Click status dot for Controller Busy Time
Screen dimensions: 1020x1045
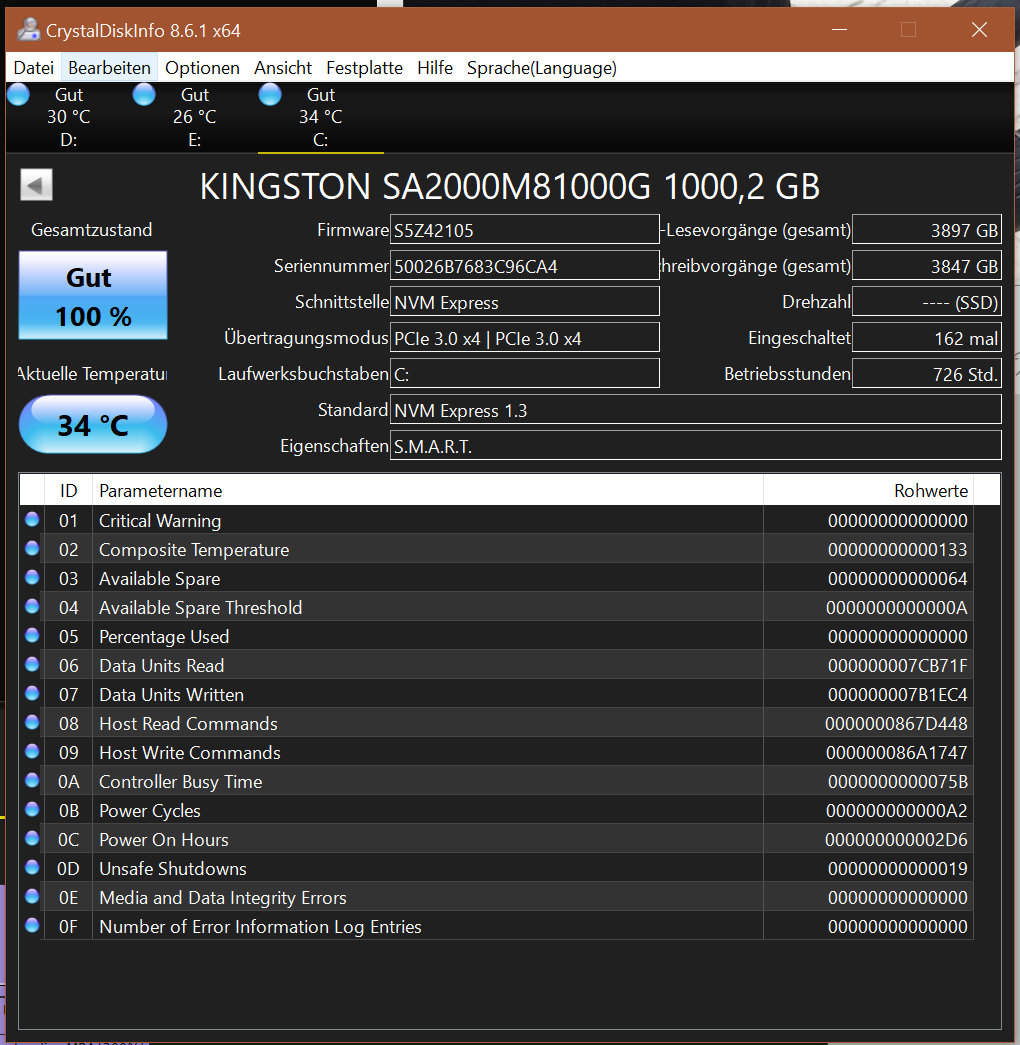[x=32, y=780]
